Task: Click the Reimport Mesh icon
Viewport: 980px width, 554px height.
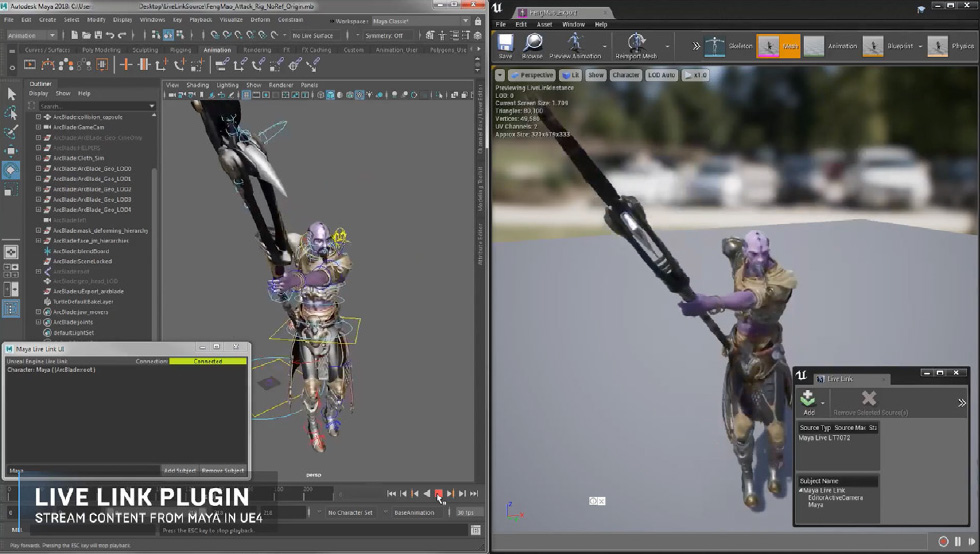Action: click(636, 43)
